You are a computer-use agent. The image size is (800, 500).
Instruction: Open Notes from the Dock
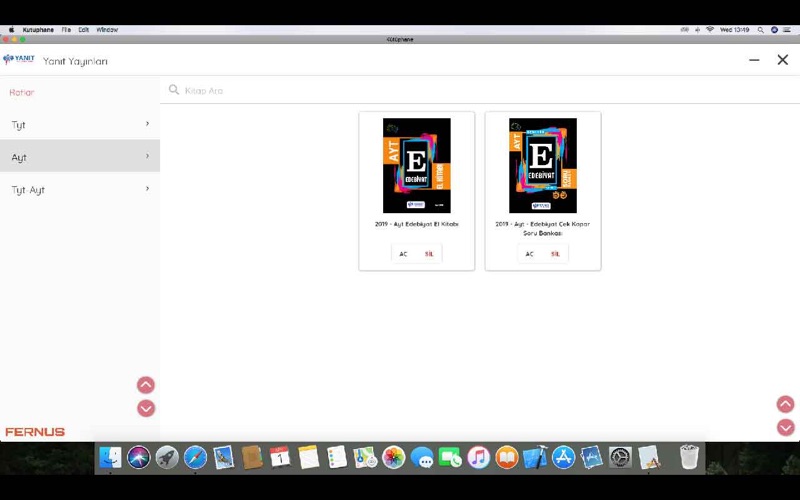click(309, 457)
